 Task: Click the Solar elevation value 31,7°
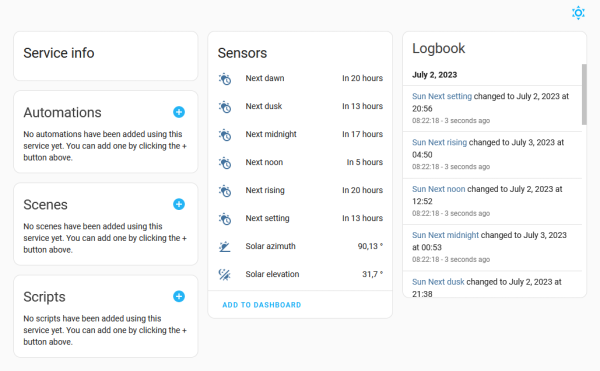[372, 274]
